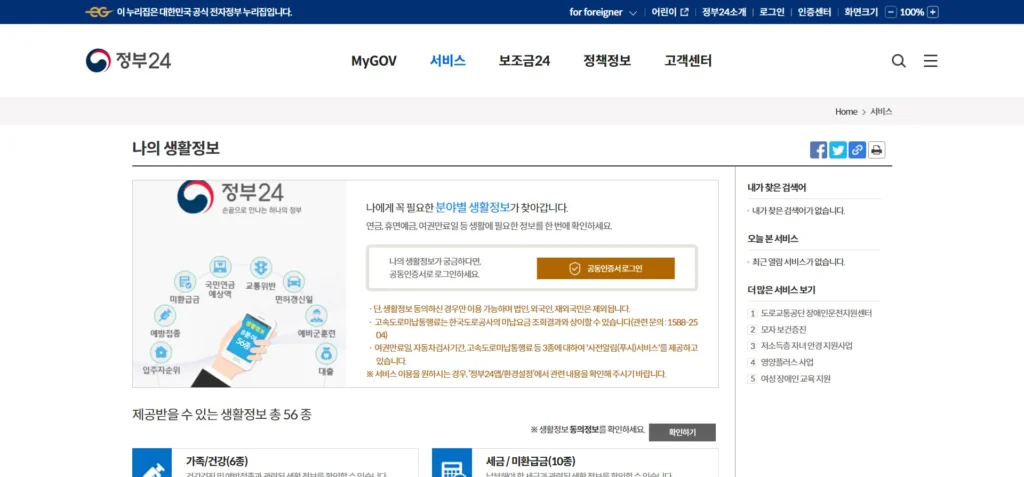Open the 영양플러스 사업 link
Screen dimensions: 1024x477
click(787, 362)
